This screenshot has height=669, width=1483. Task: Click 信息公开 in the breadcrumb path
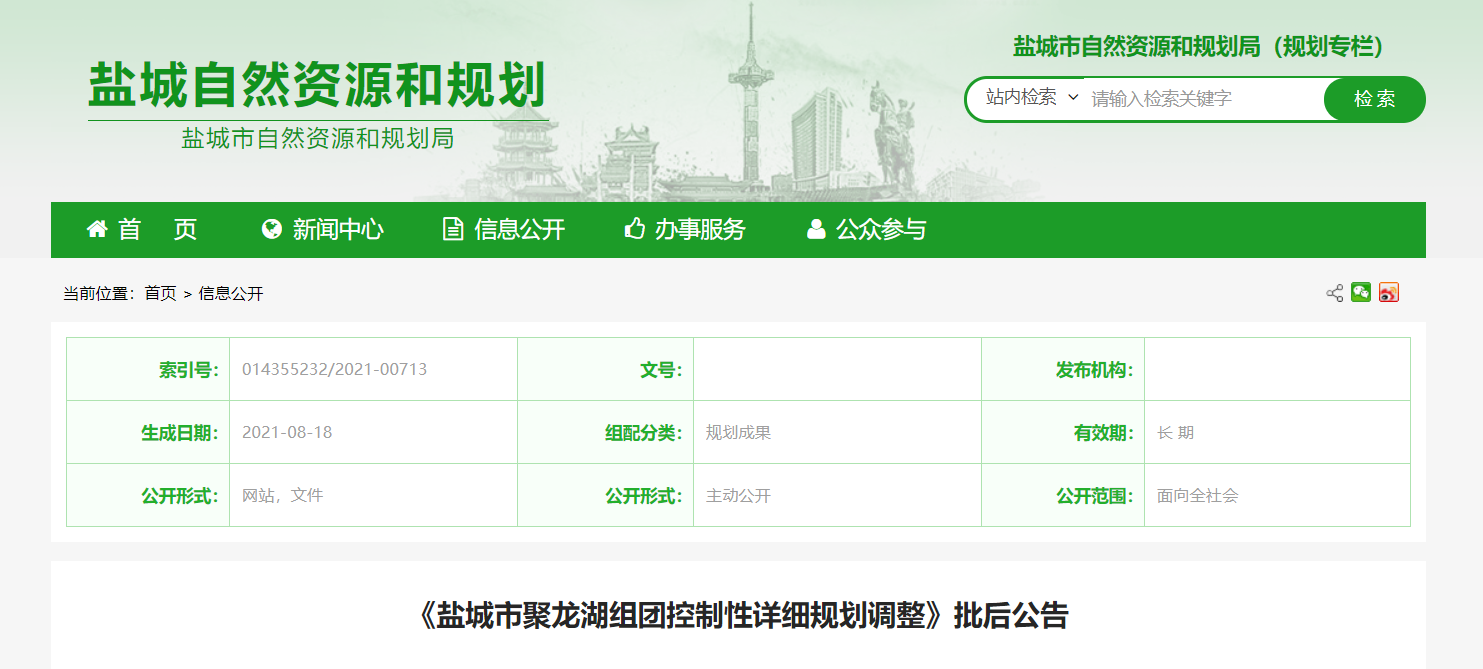pos(231,294)
